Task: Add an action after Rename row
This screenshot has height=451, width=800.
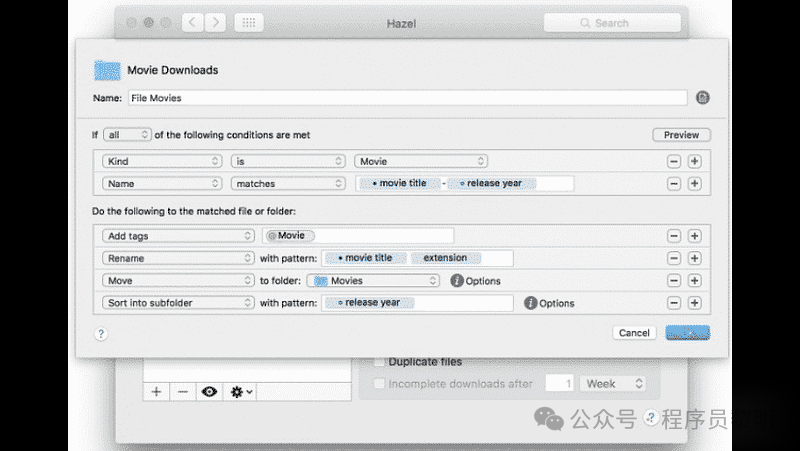Action: 694,258
